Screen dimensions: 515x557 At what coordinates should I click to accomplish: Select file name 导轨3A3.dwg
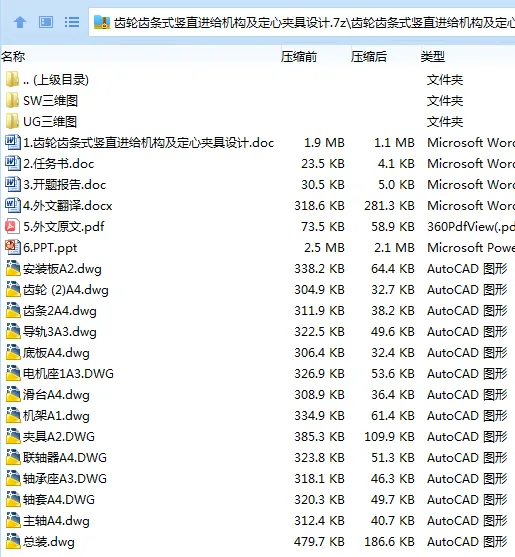pyautogui.click(x=60, y=332)
